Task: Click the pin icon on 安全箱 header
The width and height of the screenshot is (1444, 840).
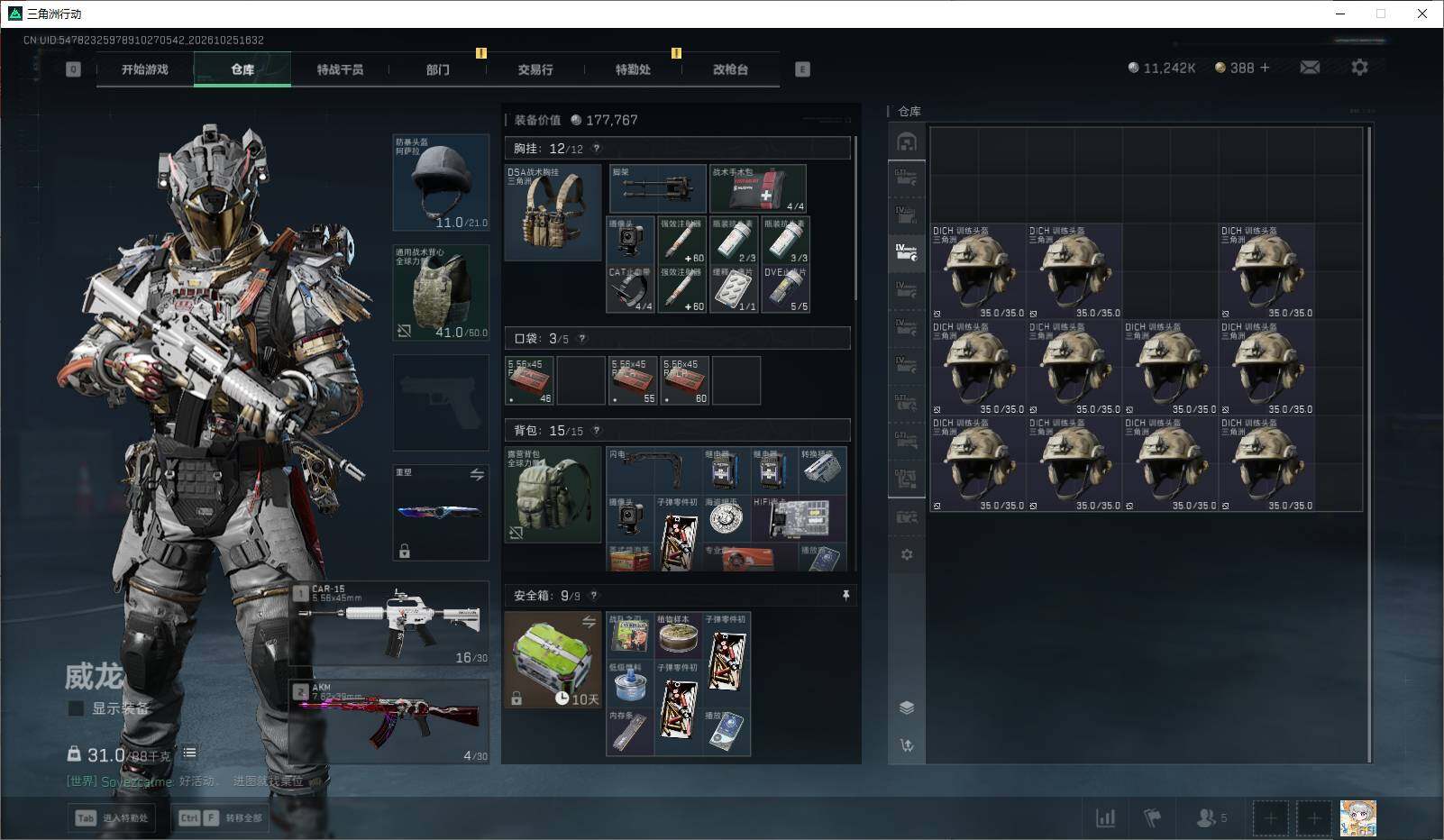Action: pos(845,596)
